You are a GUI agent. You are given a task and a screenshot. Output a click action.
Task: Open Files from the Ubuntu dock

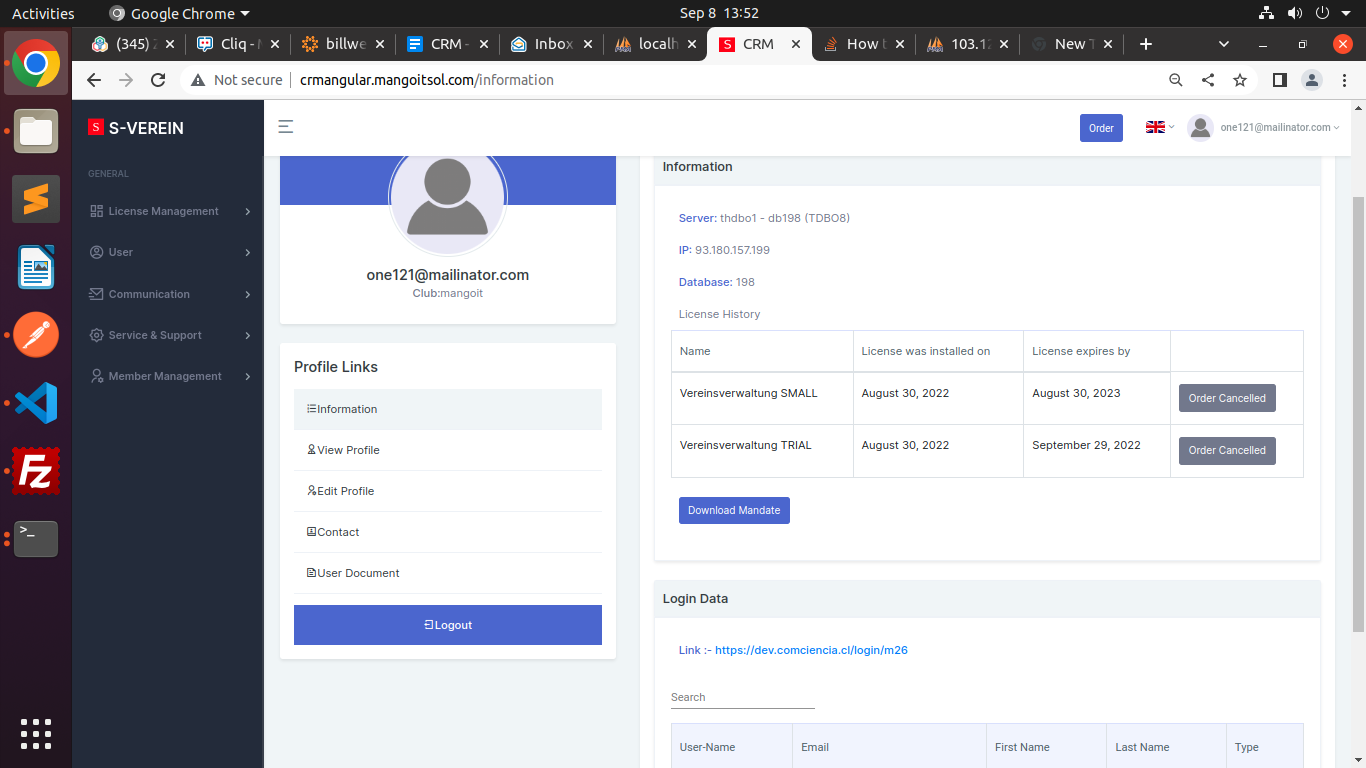click(x=36, y=132)
